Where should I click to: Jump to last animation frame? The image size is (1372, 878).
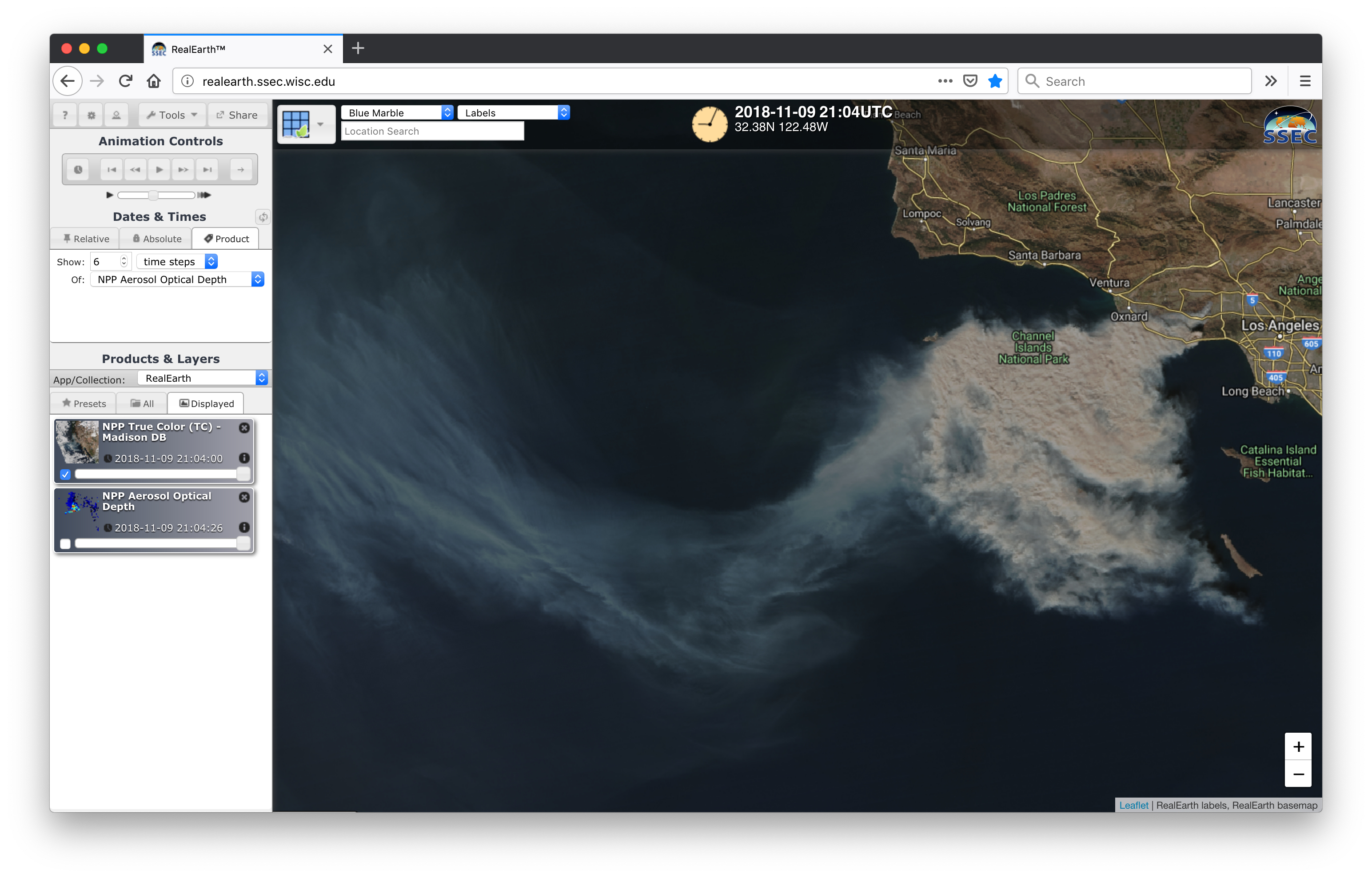[x=207, y=170]
